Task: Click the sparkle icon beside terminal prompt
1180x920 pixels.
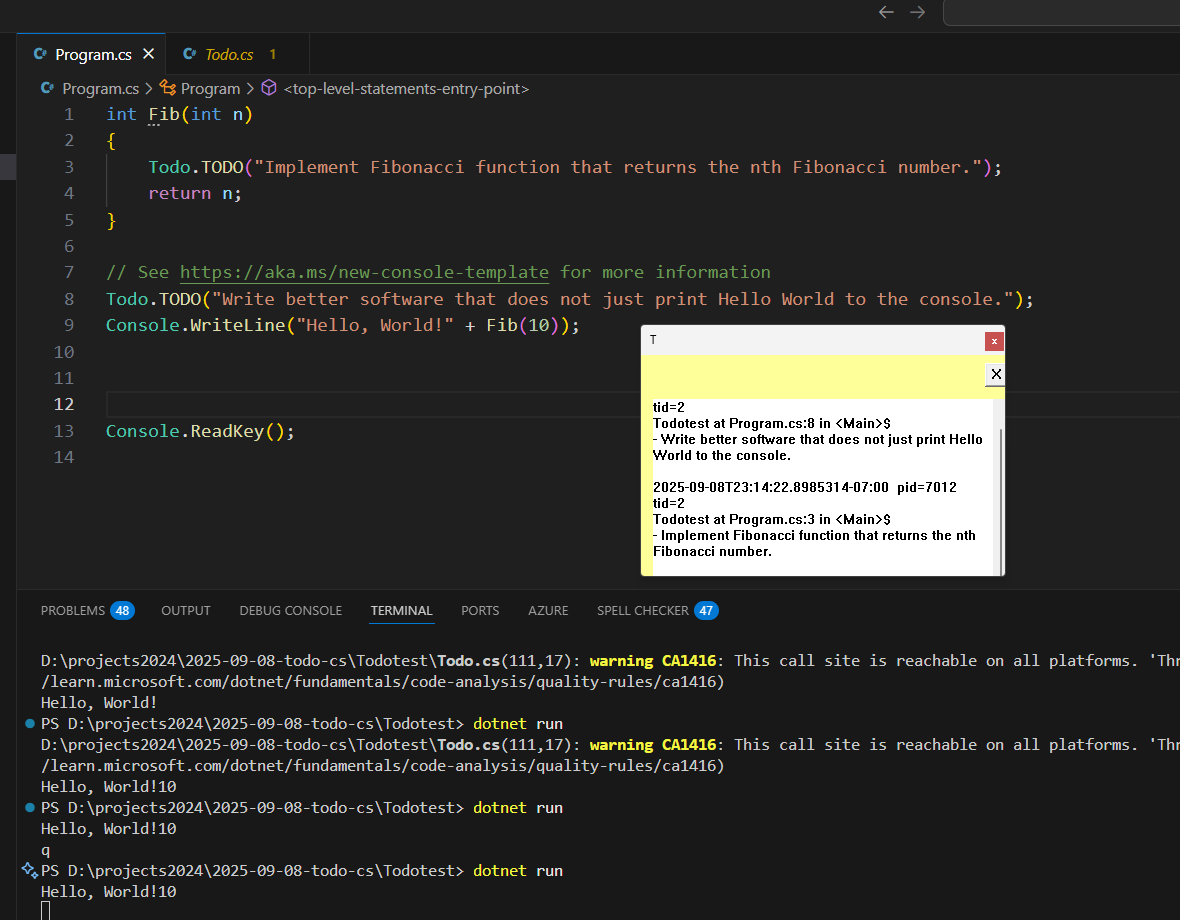Action: point(29,870)
